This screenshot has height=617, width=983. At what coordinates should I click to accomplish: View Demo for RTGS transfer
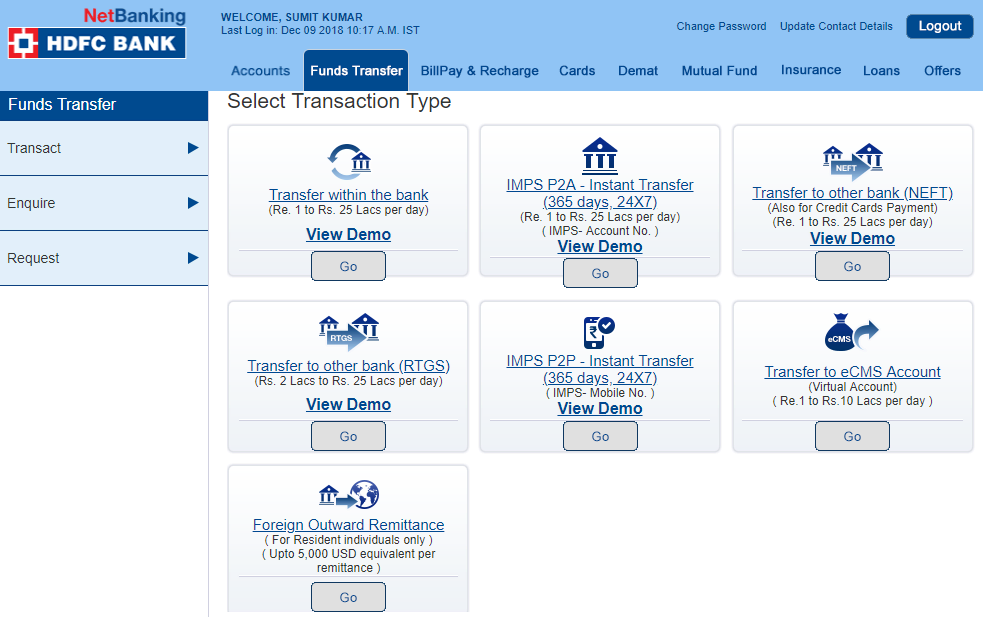tap(349, 404)
